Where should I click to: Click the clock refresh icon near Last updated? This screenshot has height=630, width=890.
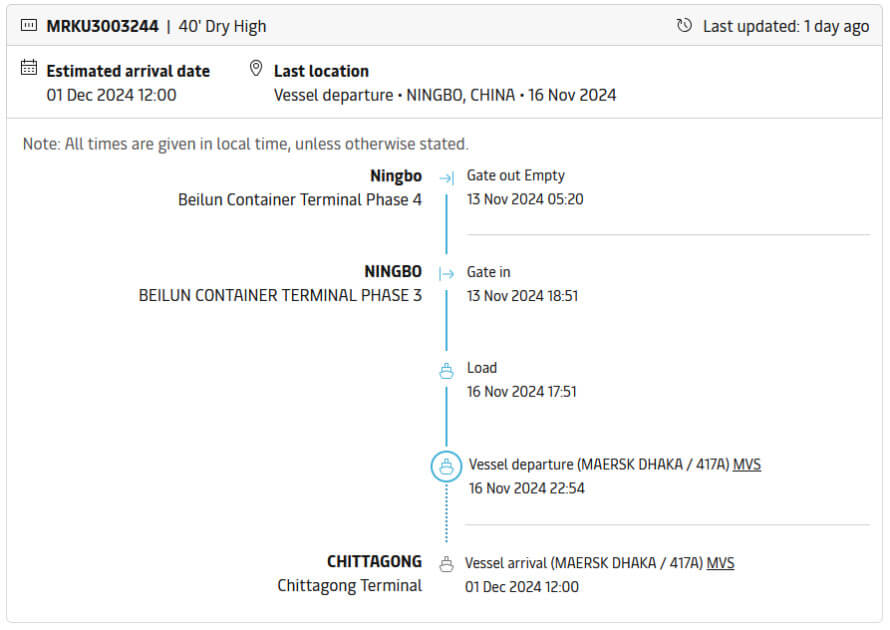(x=684, y=26)
